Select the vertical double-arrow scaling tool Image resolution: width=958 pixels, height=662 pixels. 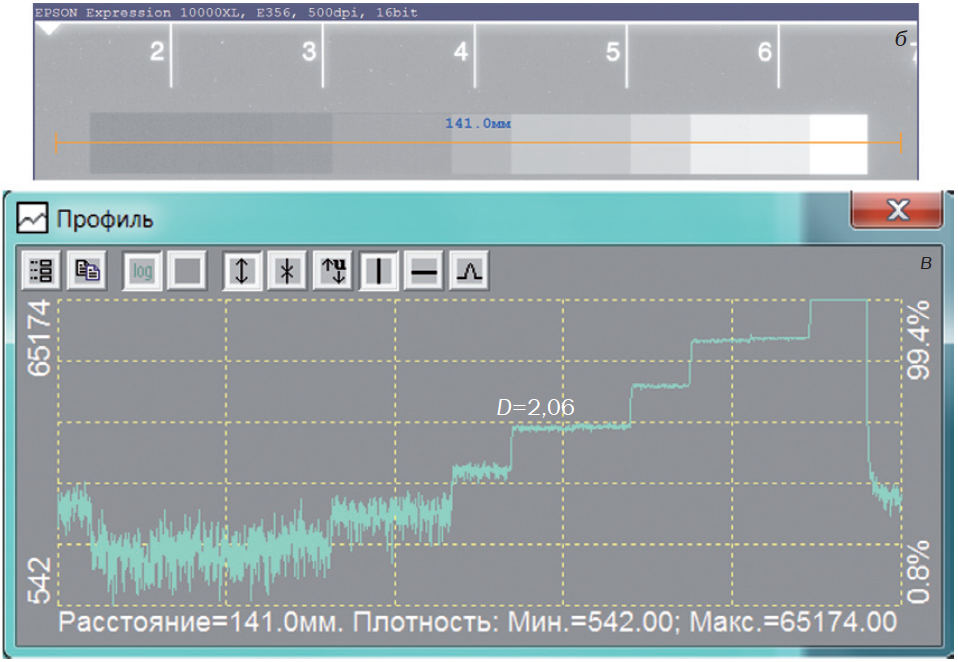point(241,271)
